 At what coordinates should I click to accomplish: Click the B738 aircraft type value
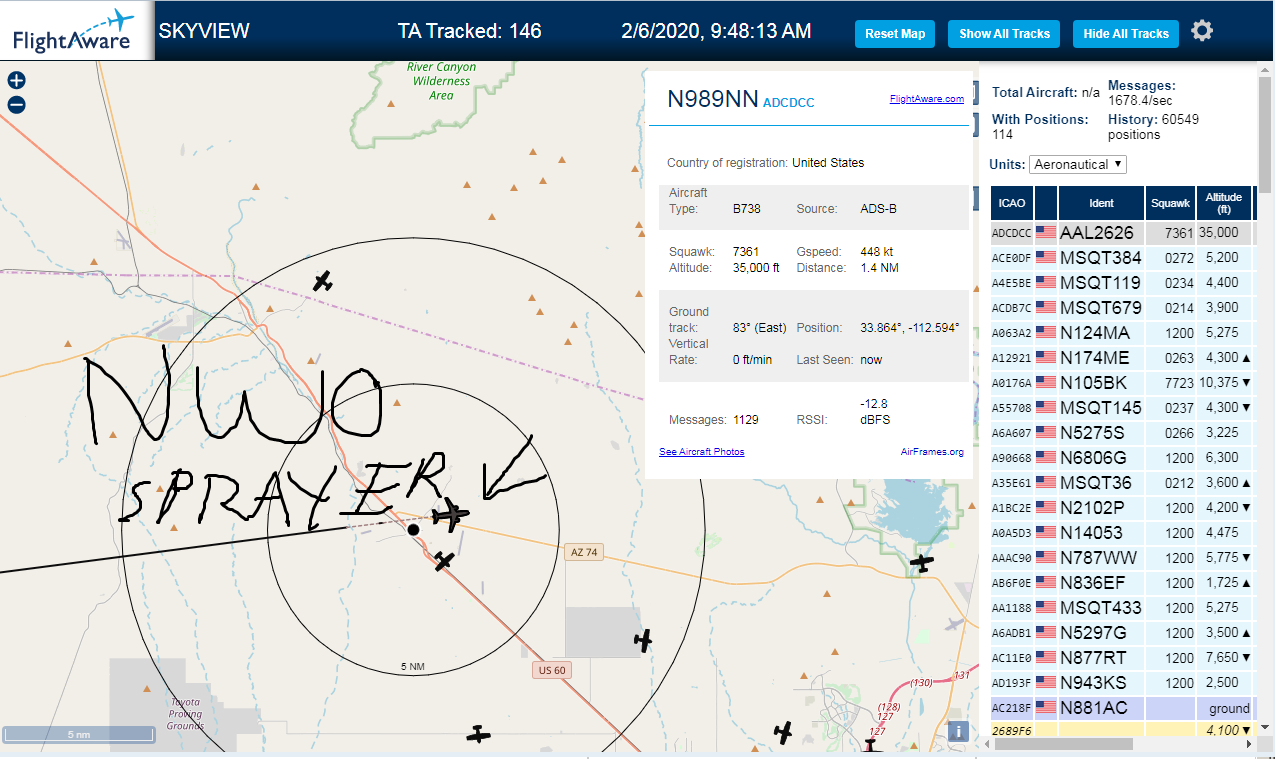coord(747,209)
